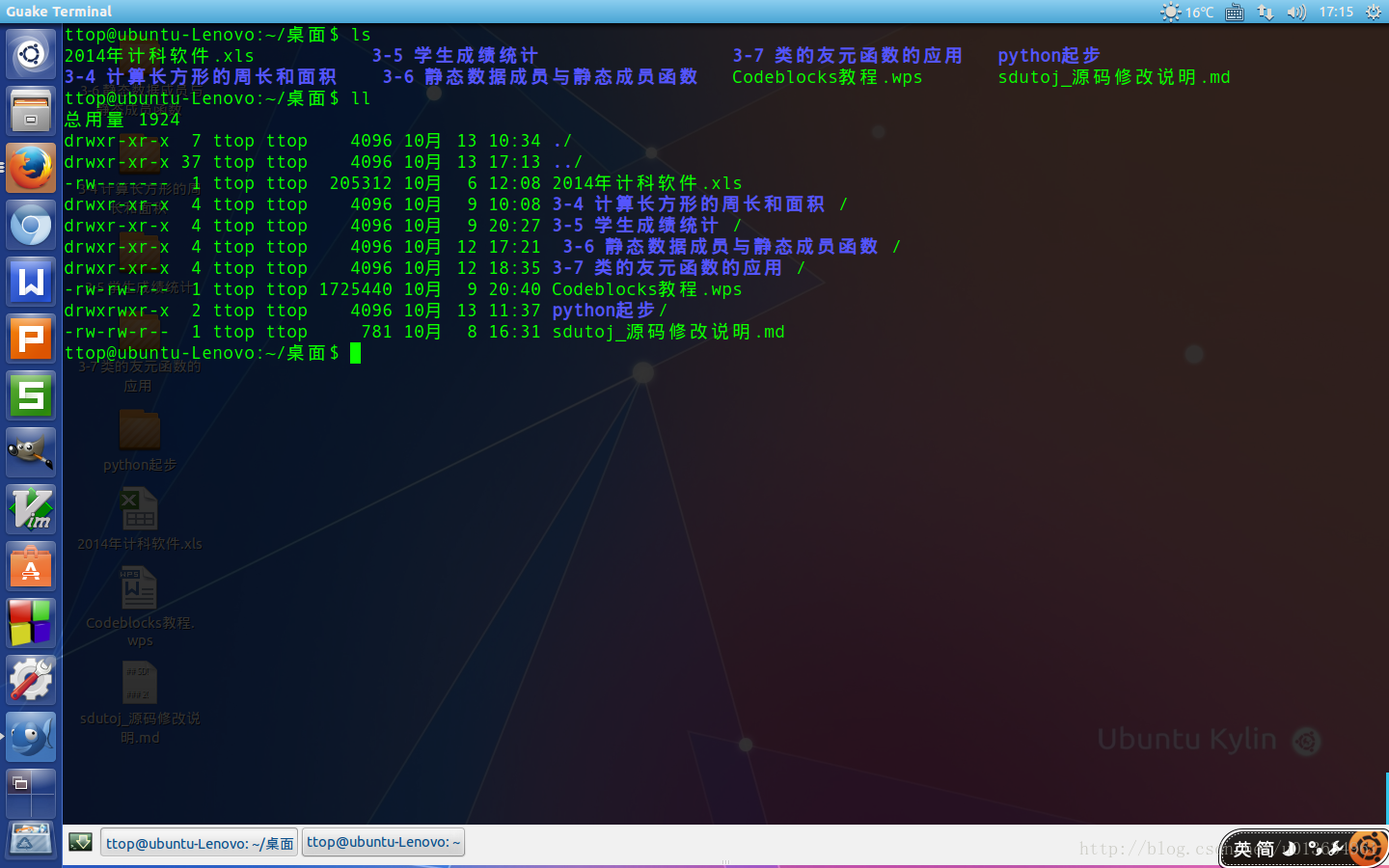Viewport: 1389px width, 868px height.
Task: Open the 16°C weather indicator
Action: pyautogui.click(x=1187, y=12)
